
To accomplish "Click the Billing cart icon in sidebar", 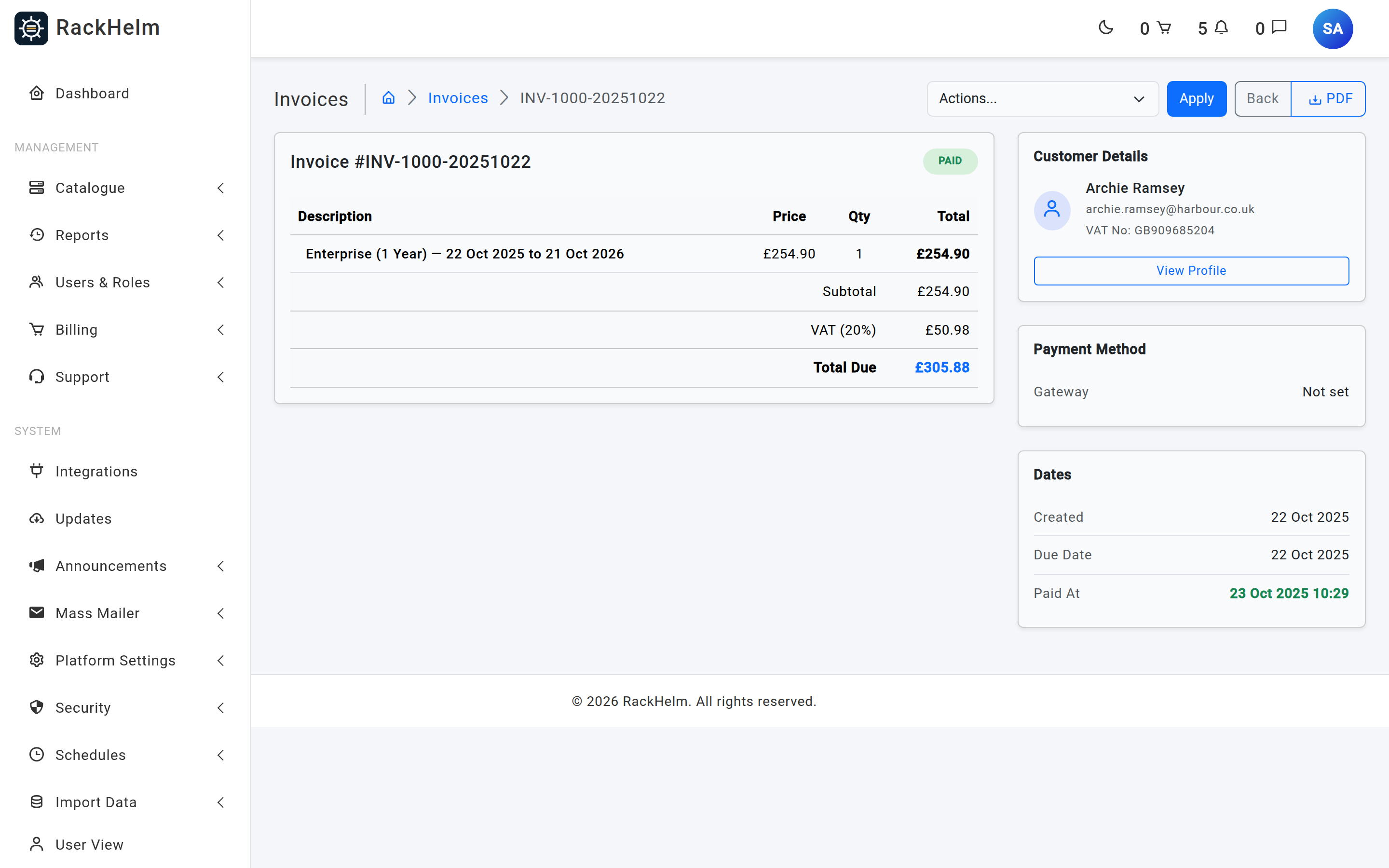I will (37, 329).
